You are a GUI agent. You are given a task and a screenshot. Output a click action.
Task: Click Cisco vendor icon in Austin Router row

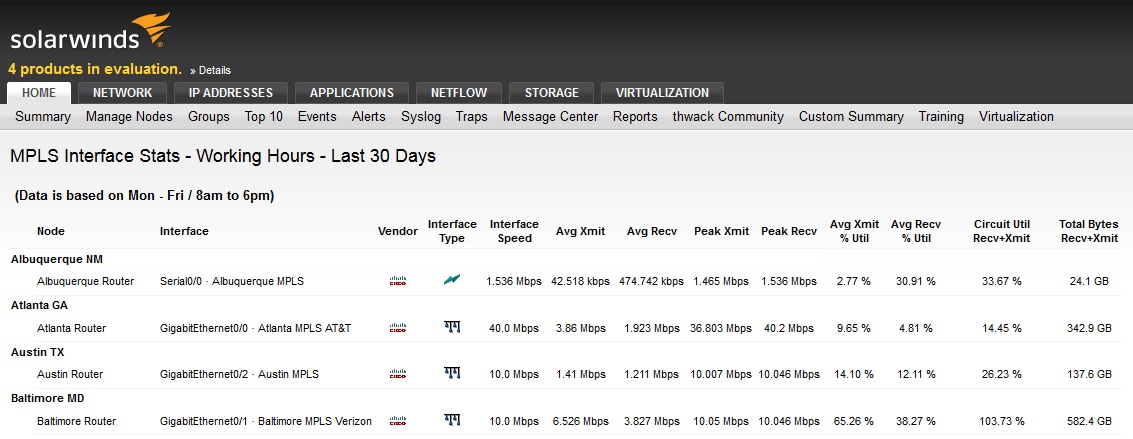point(397,374)
